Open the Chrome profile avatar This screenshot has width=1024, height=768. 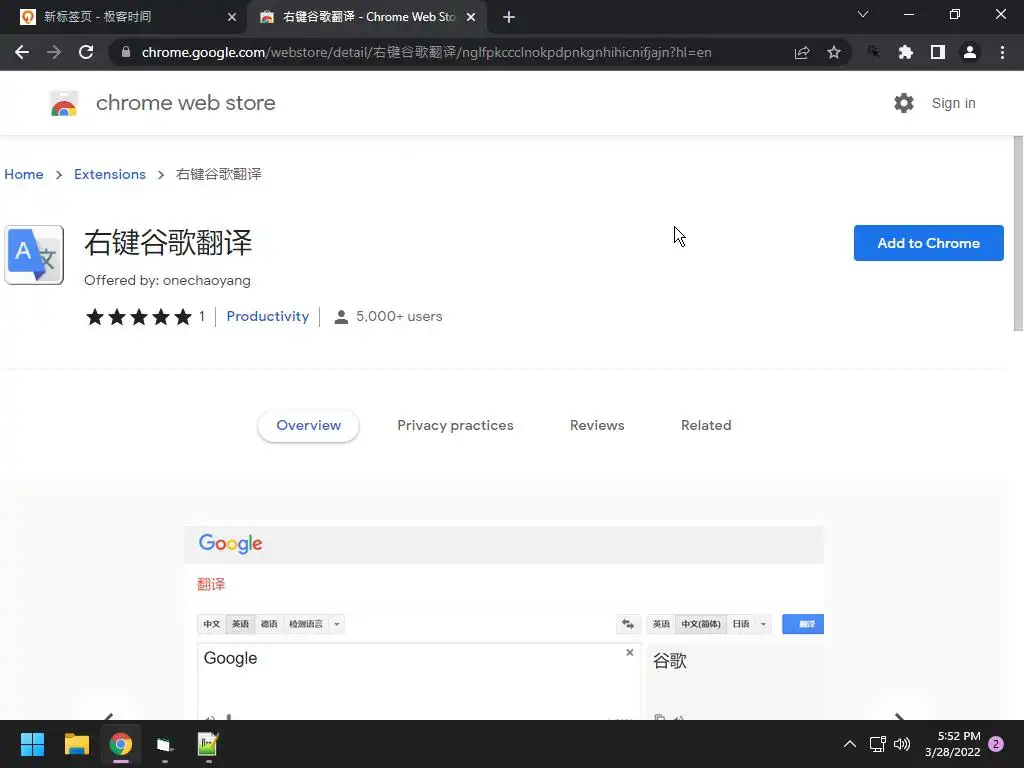click(970, 52)
